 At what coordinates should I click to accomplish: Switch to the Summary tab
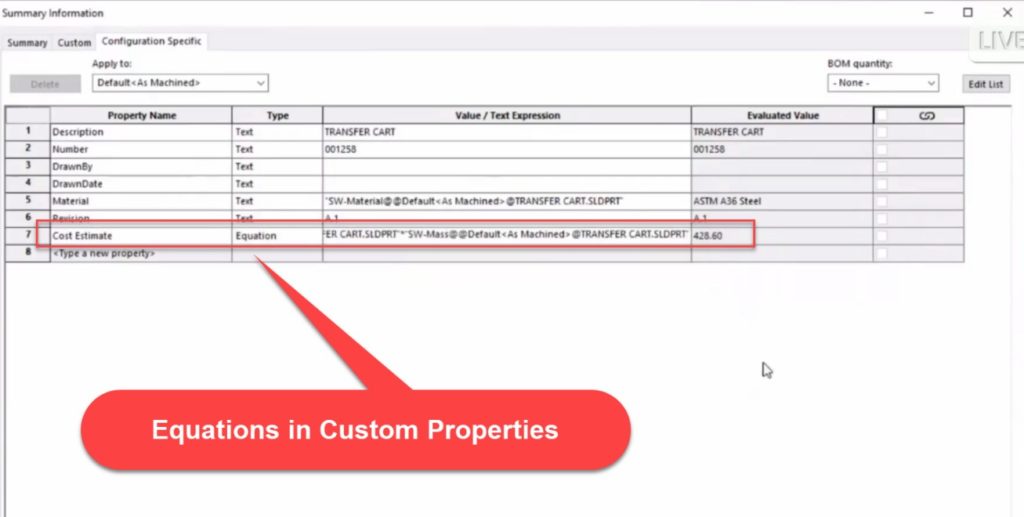pyautogui.click(x=27, y=42)
